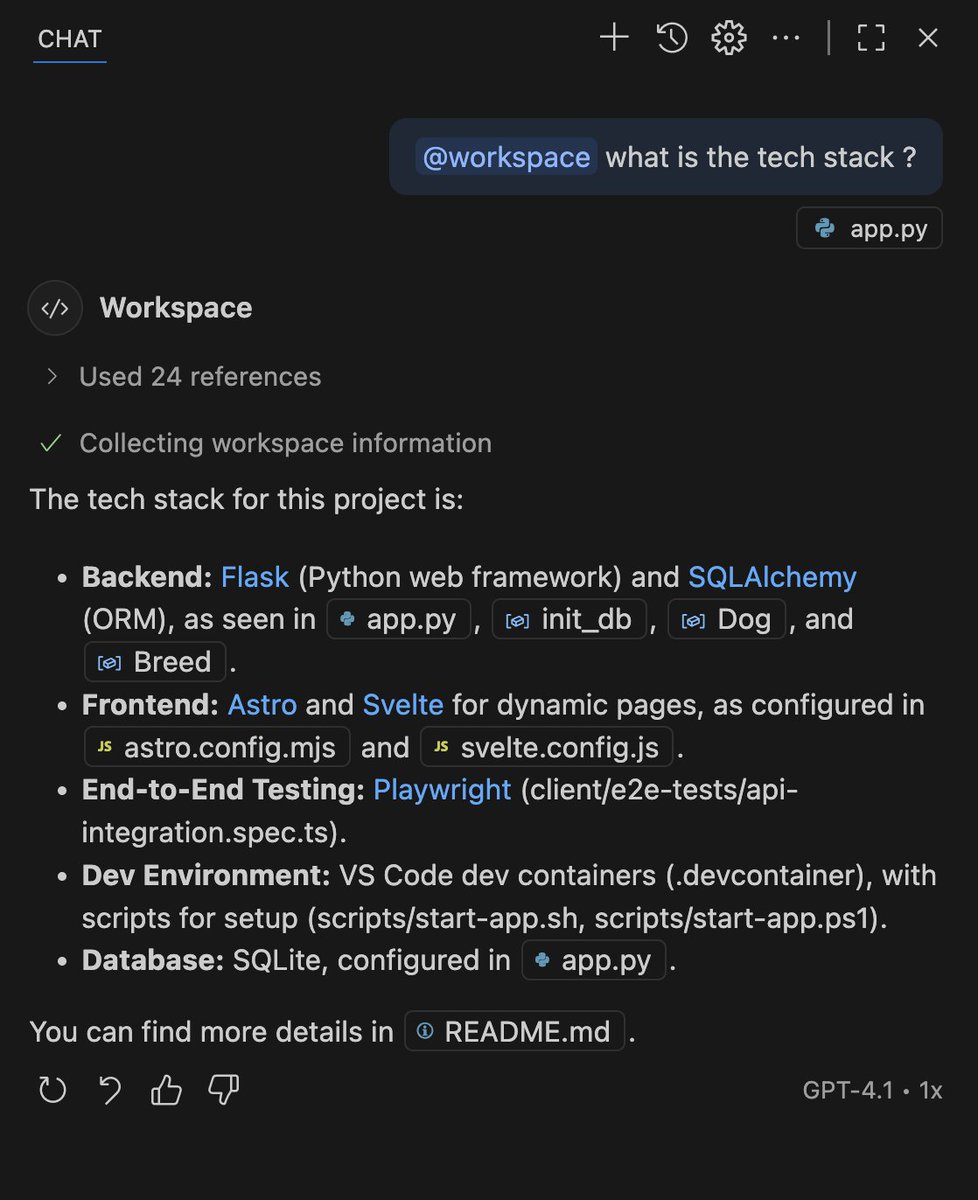This screenshot has width=978, height=1200.
Task: Click the user prompt message bubble
Action: (x=666, y=157)
